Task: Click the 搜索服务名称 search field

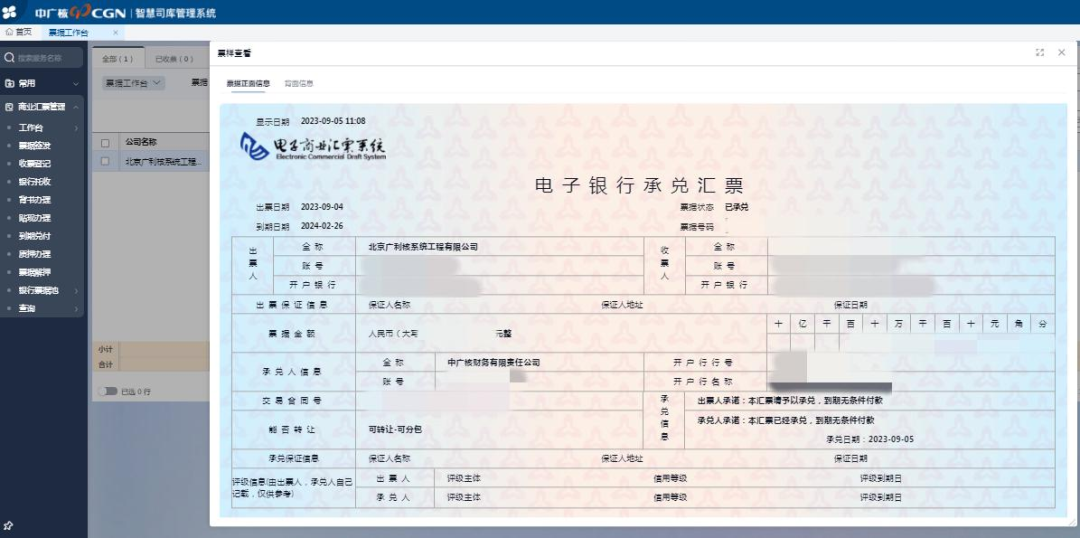Action: (43, 58)
